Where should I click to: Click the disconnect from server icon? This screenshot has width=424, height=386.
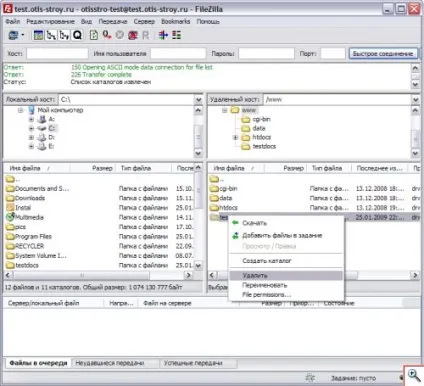pyautogui.click(x=133, y=35)
